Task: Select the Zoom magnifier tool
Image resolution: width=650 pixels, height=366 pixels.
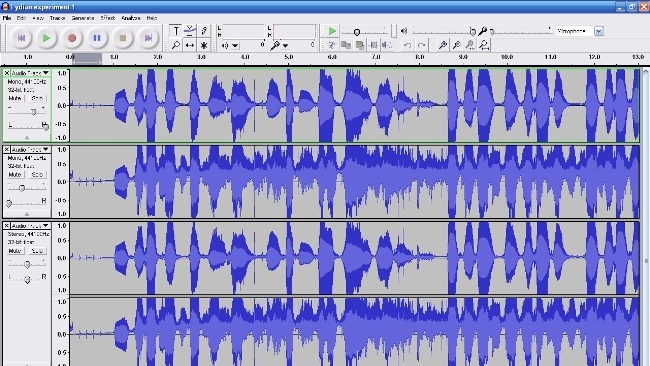Action: (x=176, y=45)
